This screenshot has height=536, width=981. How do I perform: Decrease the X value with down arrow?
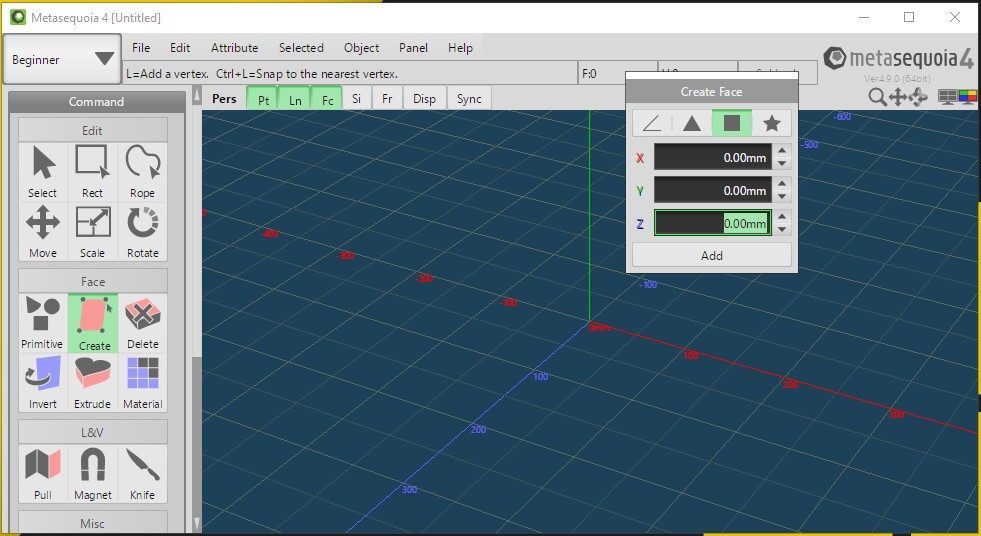[782, 164]
